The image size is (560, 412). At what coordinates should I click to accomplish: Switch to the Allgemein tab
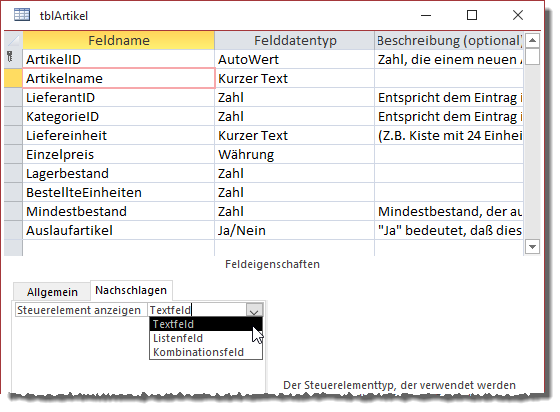click(x=52, y=292)
